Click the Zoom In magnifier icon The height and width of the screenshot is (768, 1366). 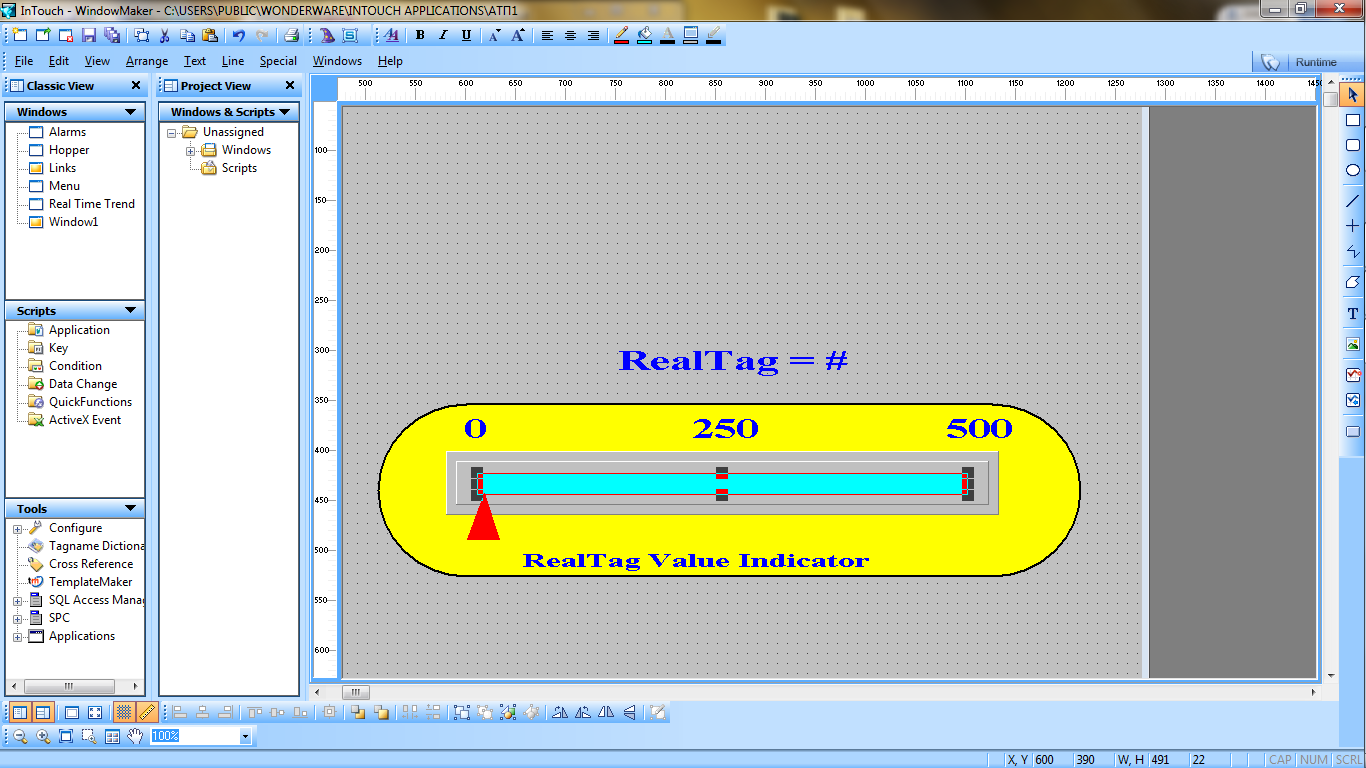coord(43,736)
